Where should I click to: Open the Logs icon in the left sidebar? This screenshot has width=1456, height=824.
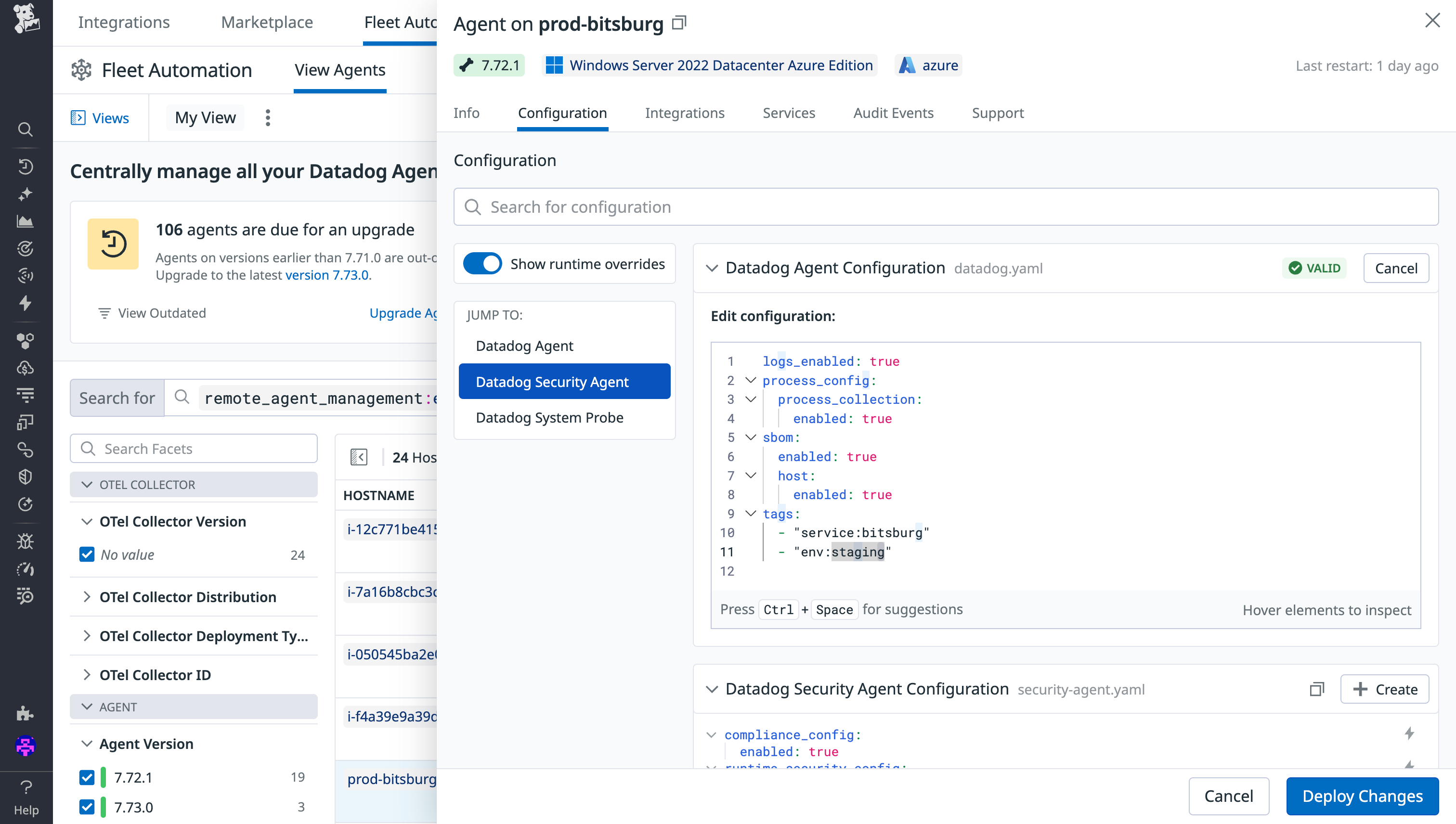pyautogui.click(x=26, y=395)
